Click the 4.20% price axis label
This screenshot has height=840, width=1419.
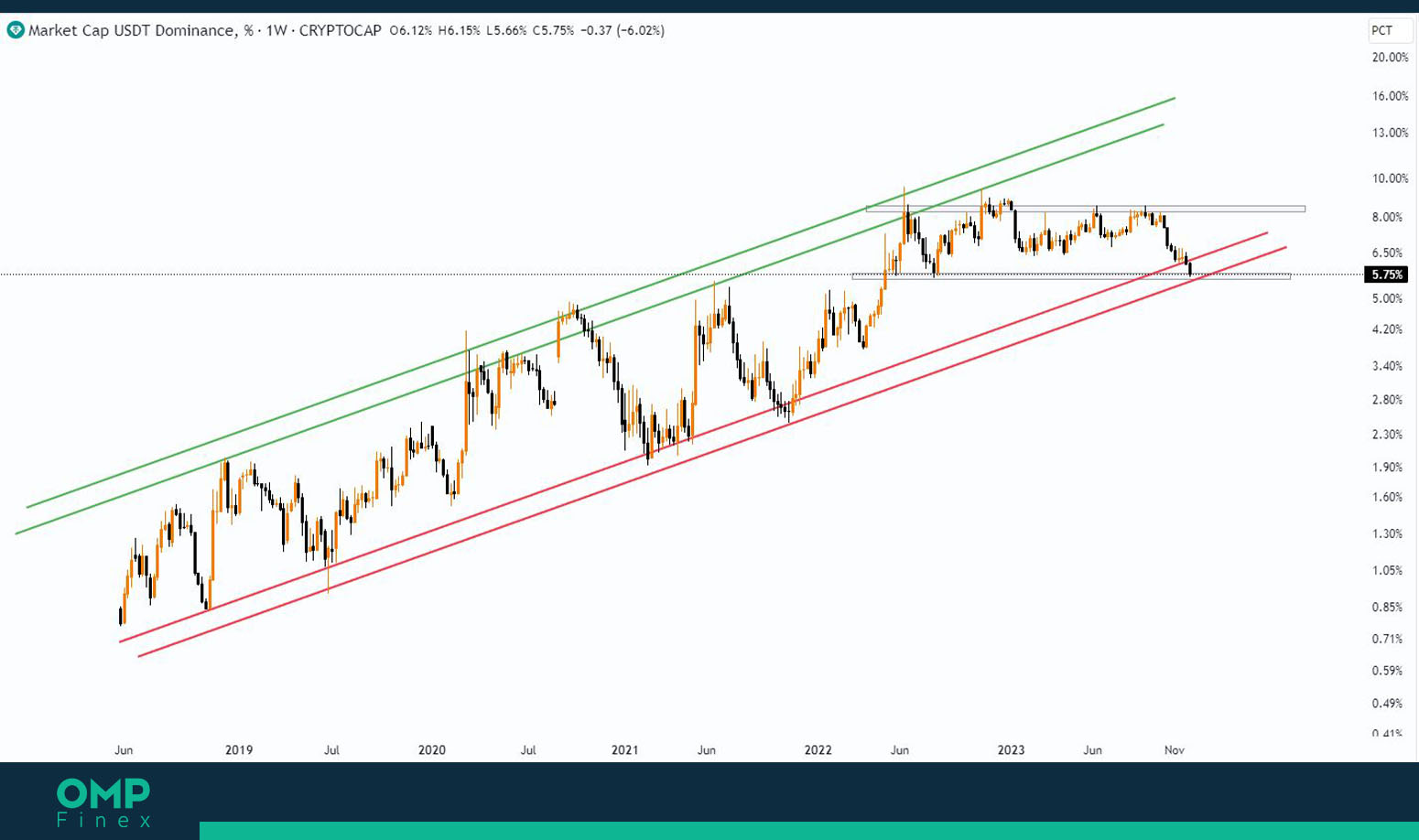tap(1387, 329)
